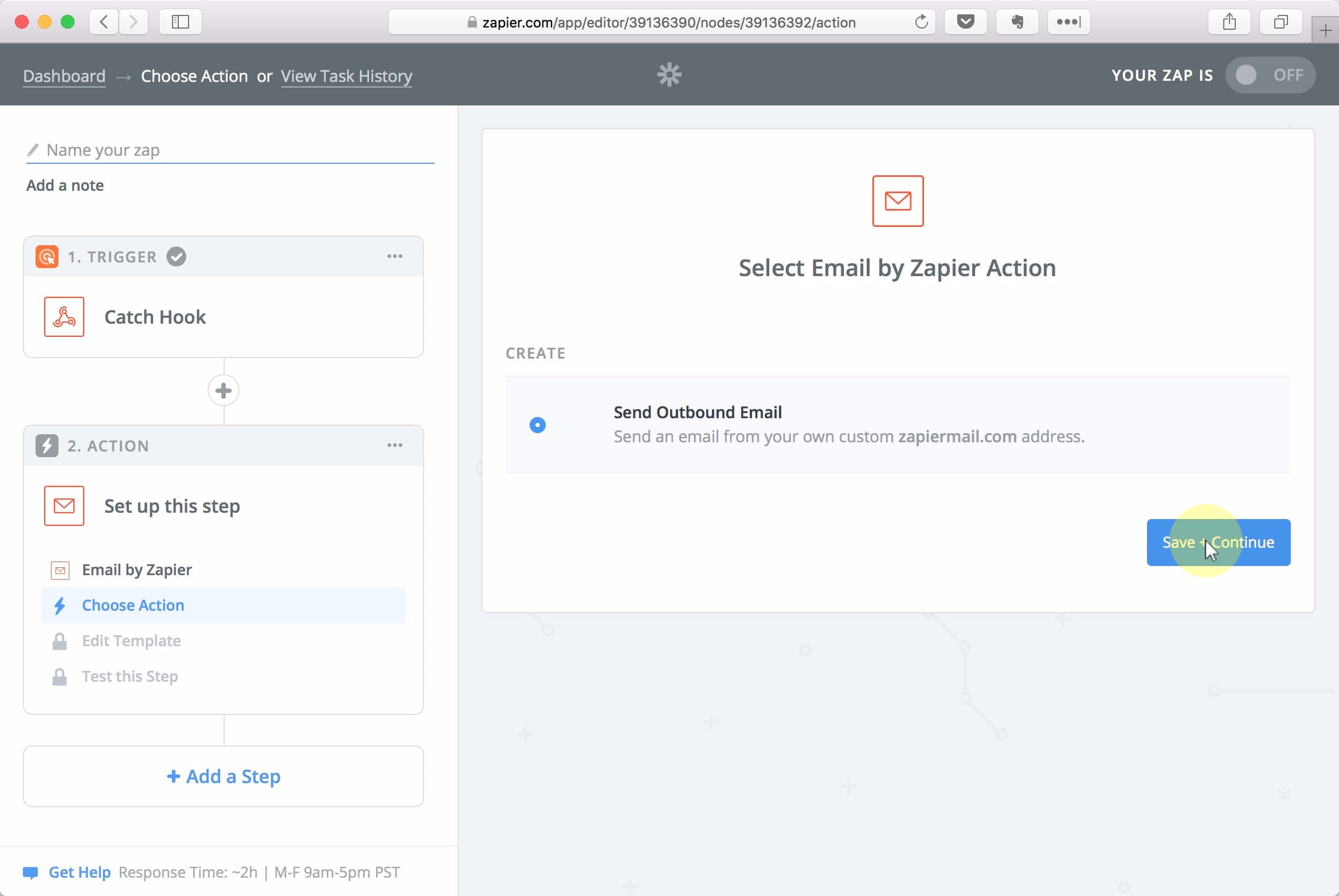Click the blue bolt icon by Choose Action
This screenshot has height=896, width=1339.
pyautogui.click(x=60, y=606)
